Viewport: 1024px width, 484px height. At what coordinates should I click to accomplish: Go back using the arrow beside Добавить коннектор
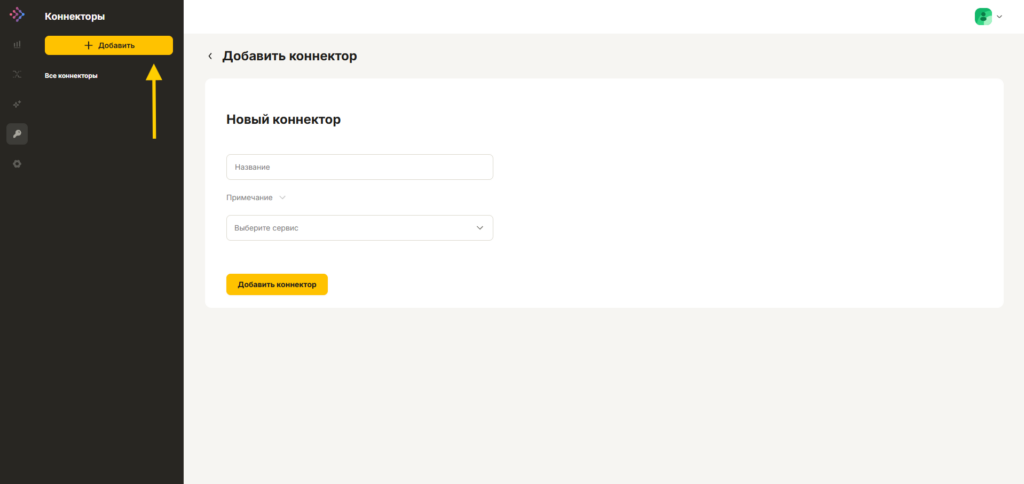[210, 56]
